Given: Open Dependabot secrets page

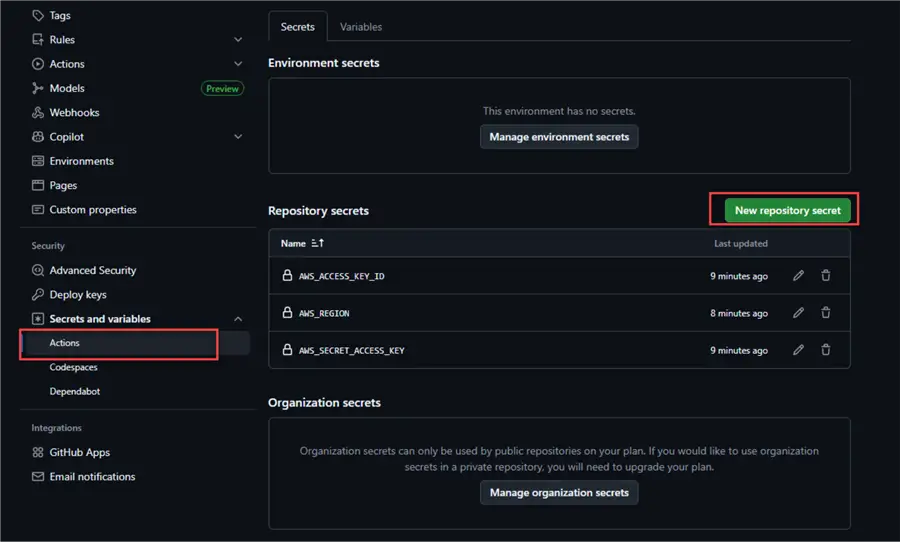Looking at the screenshot, I should pyautogui.click(x=75, y=391).
